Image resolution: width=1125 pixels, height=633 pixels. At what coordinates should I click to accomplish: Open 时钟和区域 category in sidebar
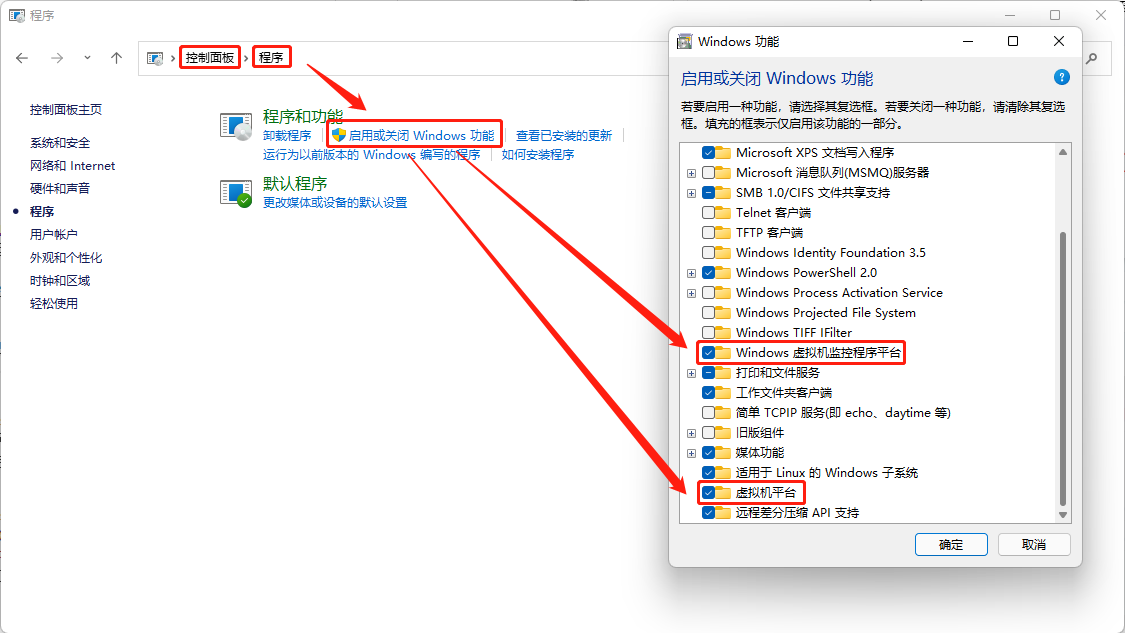[x=60, y=281]
